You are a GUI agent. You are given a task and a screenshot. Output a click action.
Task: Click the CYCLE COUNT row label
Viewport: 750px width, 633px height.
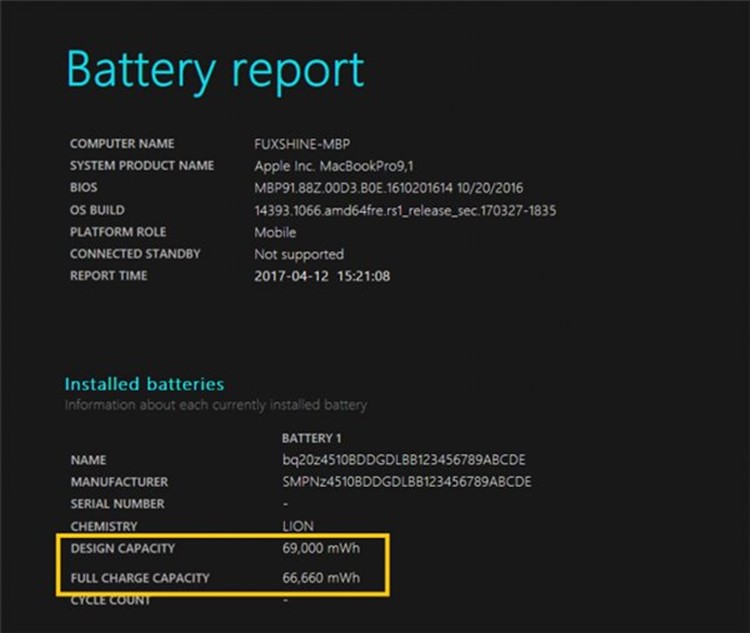pos(110,600)
